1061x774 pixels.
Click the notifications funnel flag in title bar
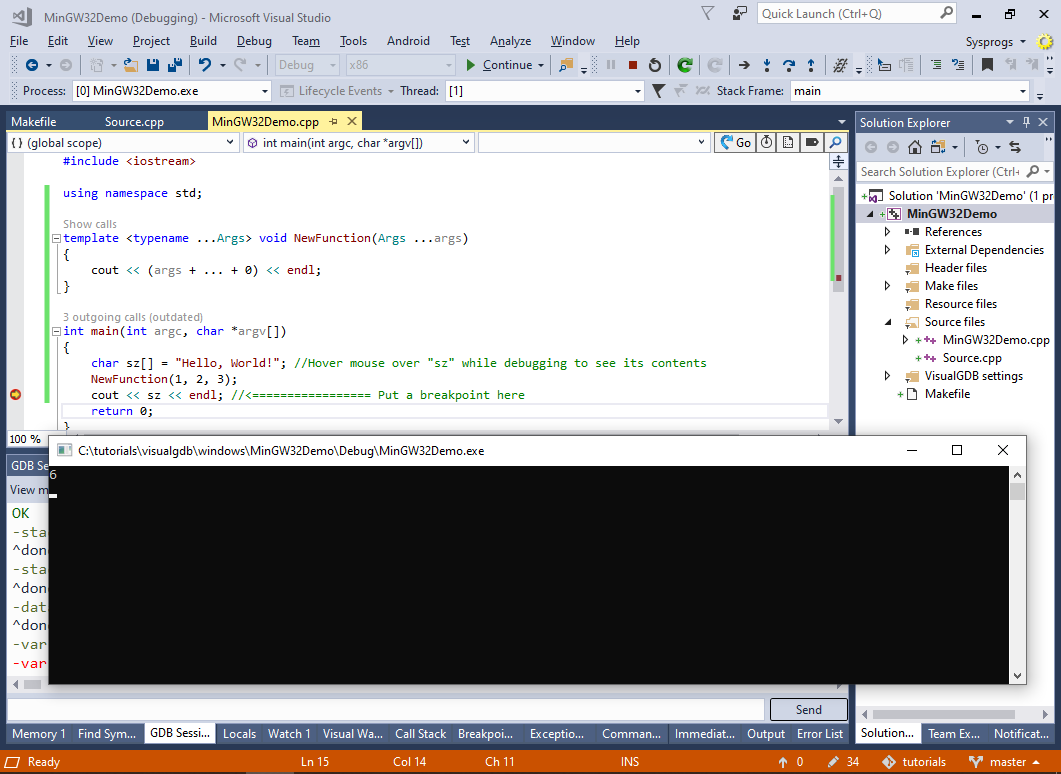pos(707,14)
